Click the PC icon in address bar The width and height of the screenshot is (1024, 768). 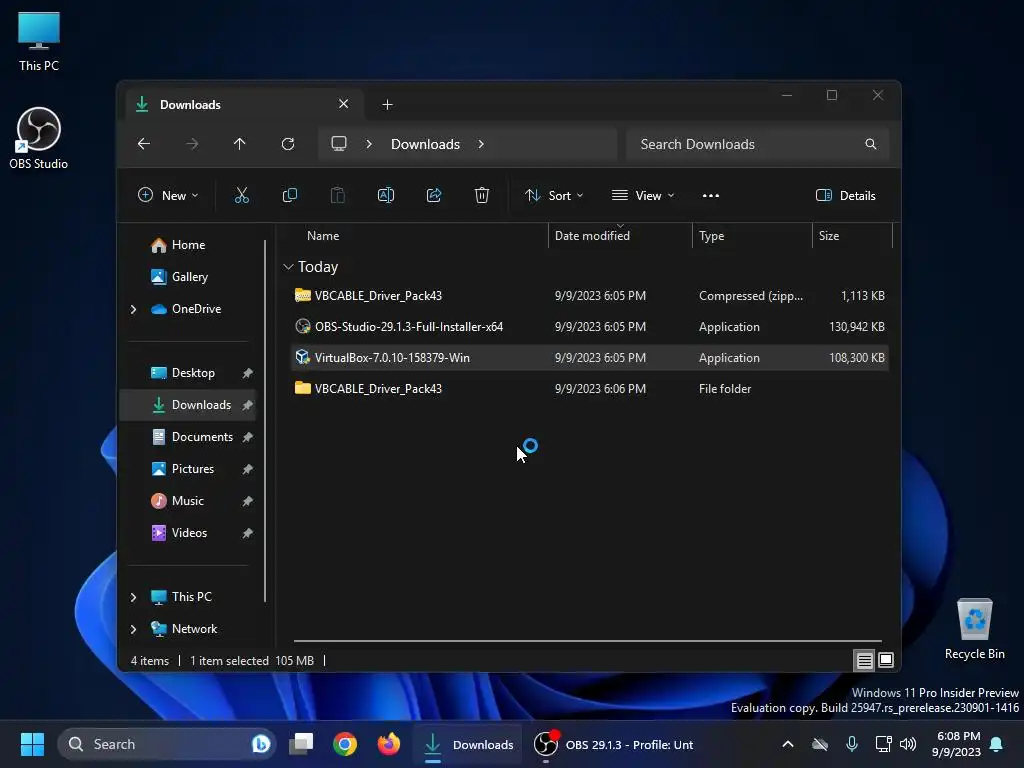(338, 144)
